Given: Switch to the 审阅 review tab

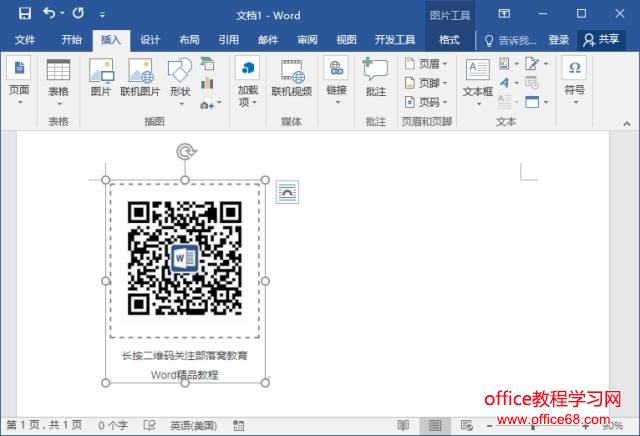Looking at the screenshot, I should coord(307,40).
